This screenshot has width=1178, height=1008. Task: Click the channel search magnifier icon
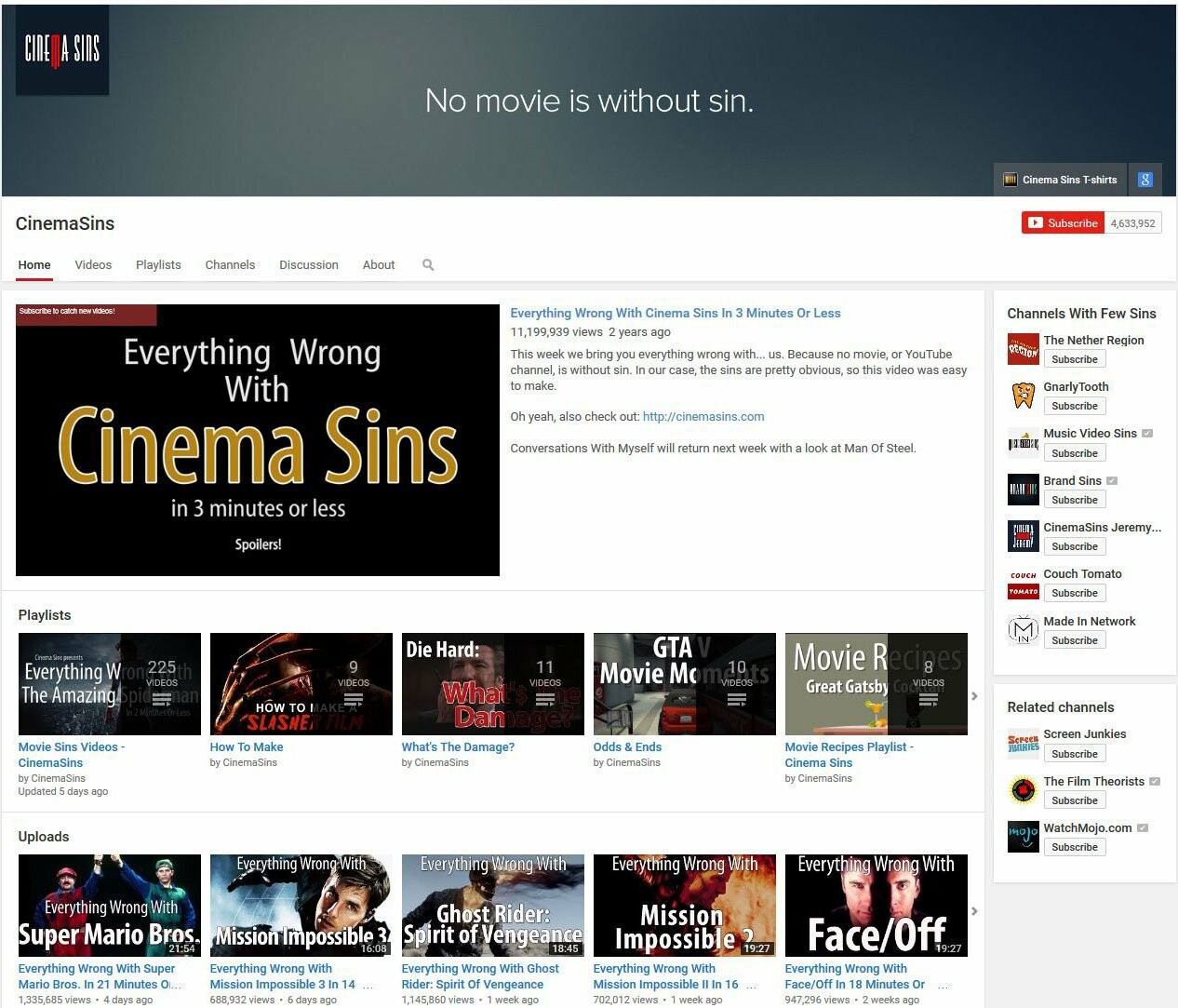[428, 265]
